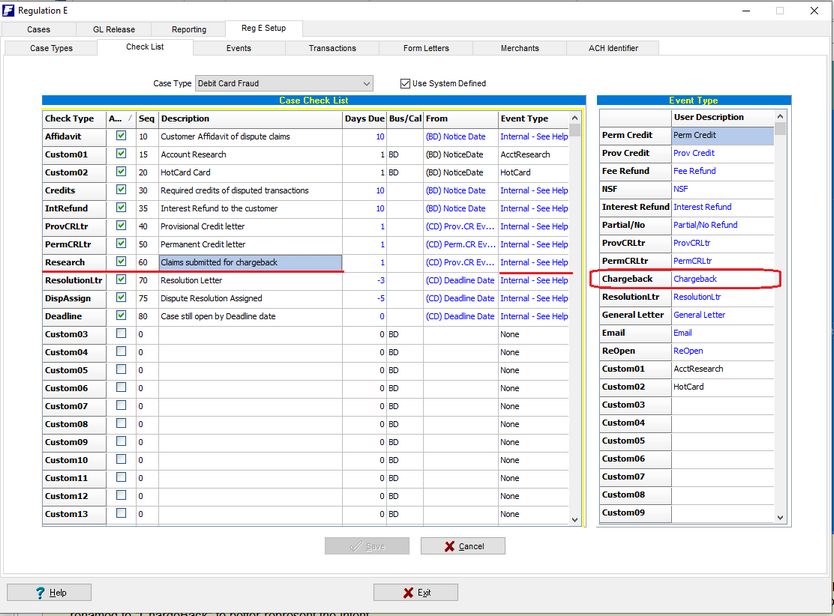The width and height of the screenshot is (834, 616).
Task: Uncheck the Affidavit row active checkbox
Action: click(x=121, y=136)
